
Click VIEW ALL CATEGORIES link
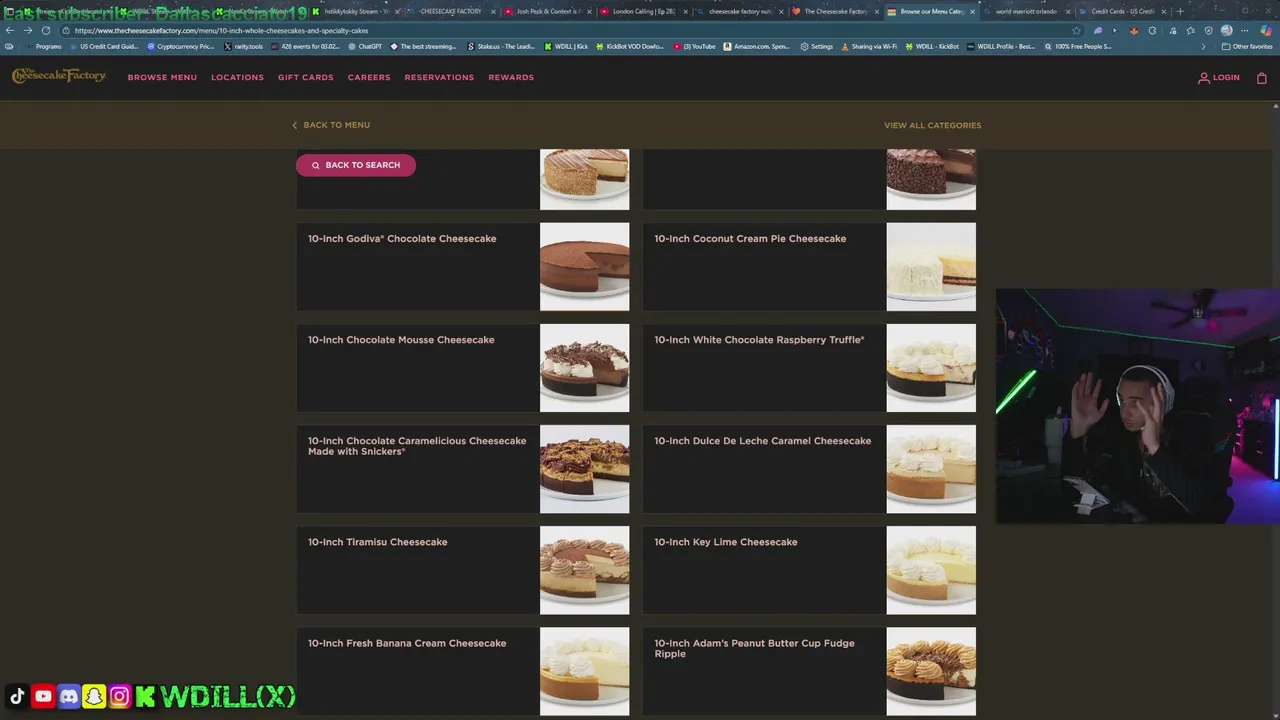click(932, 125)
